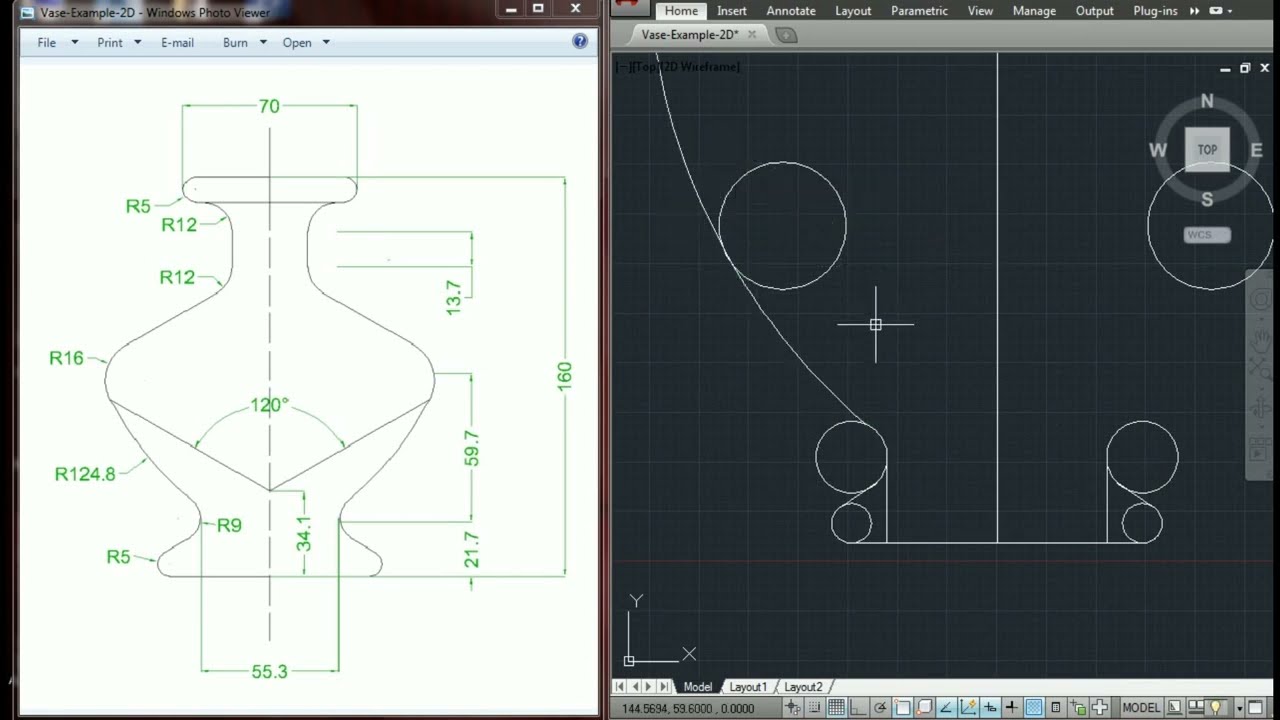Expand more ribbon tabs double arrow
The image size is (1280, 720).
[x=1194, y=11]
